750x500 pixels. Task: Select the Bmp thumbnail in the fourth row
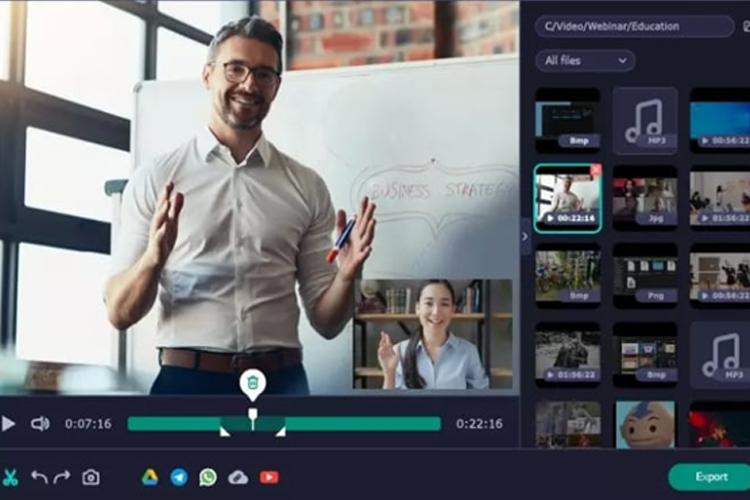(x=645, y=355)
